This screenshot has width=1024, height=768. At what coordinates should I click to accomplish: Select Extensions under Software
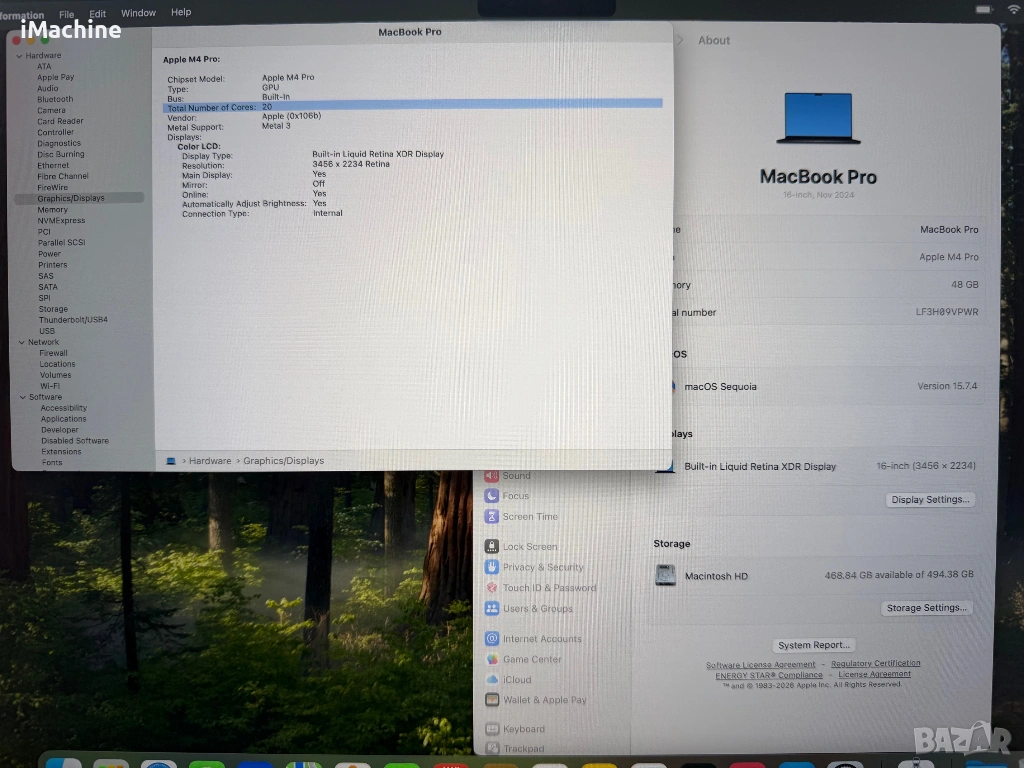click(61, 452)
